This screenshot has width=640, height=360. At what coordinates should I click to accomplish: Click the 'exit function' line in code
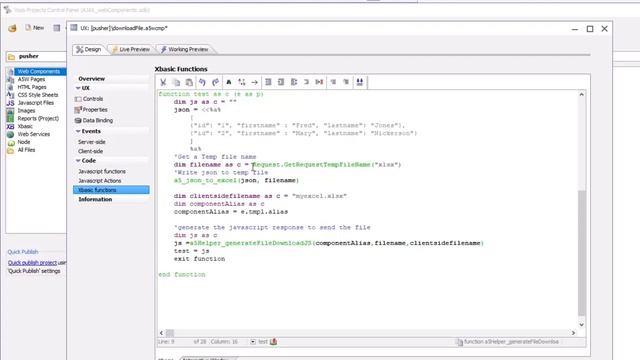pyautogui.click(x=199, y=259)
